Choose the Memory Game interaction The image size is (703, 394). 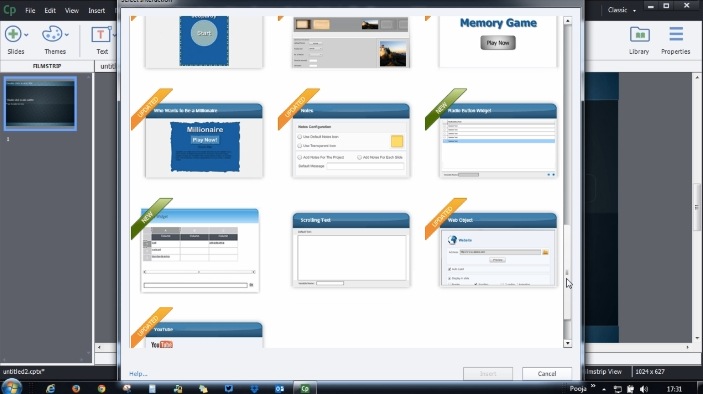(x=498, y=41)
